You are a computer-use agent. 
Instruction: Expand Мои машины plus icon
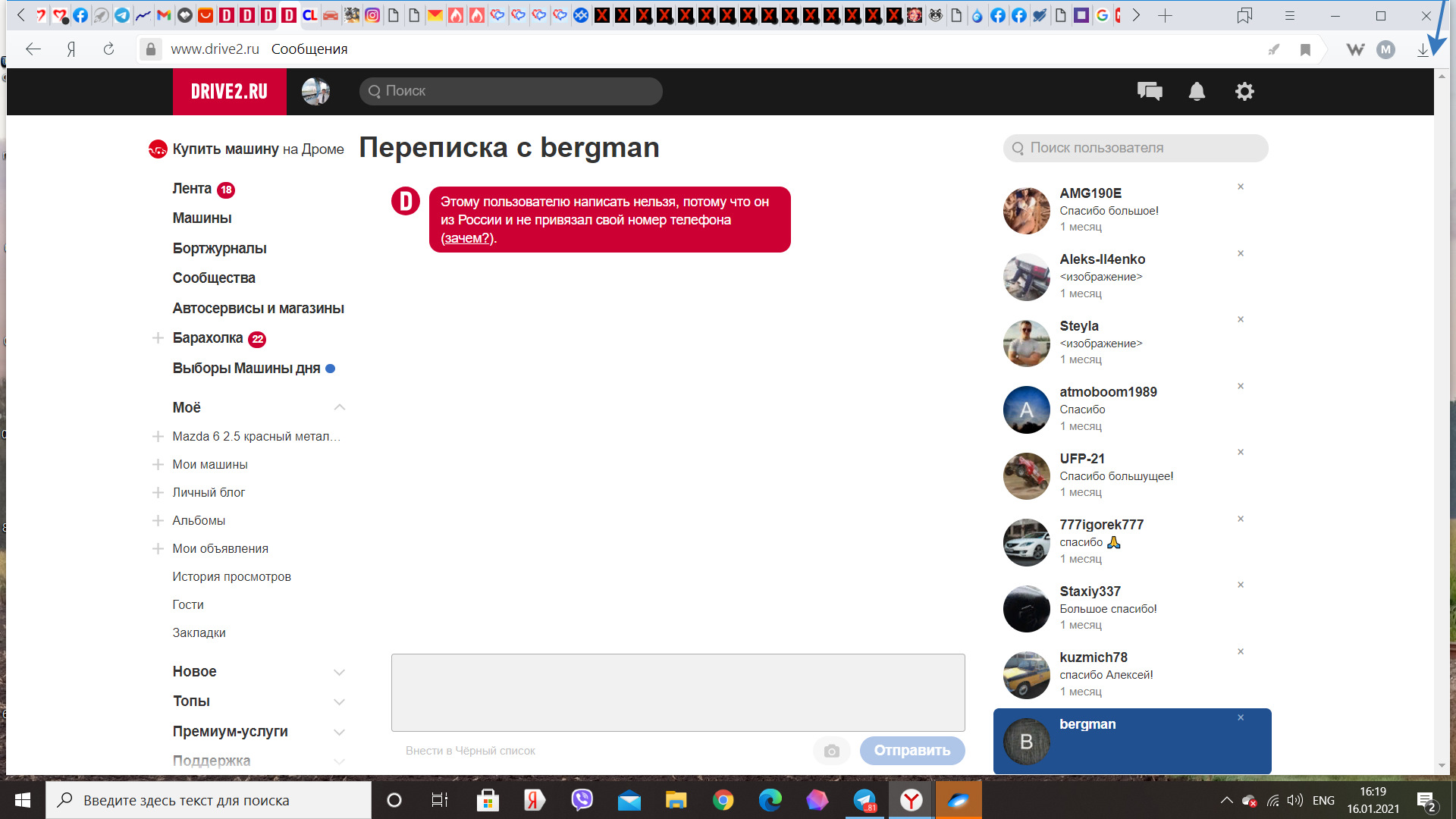[158, 464]
